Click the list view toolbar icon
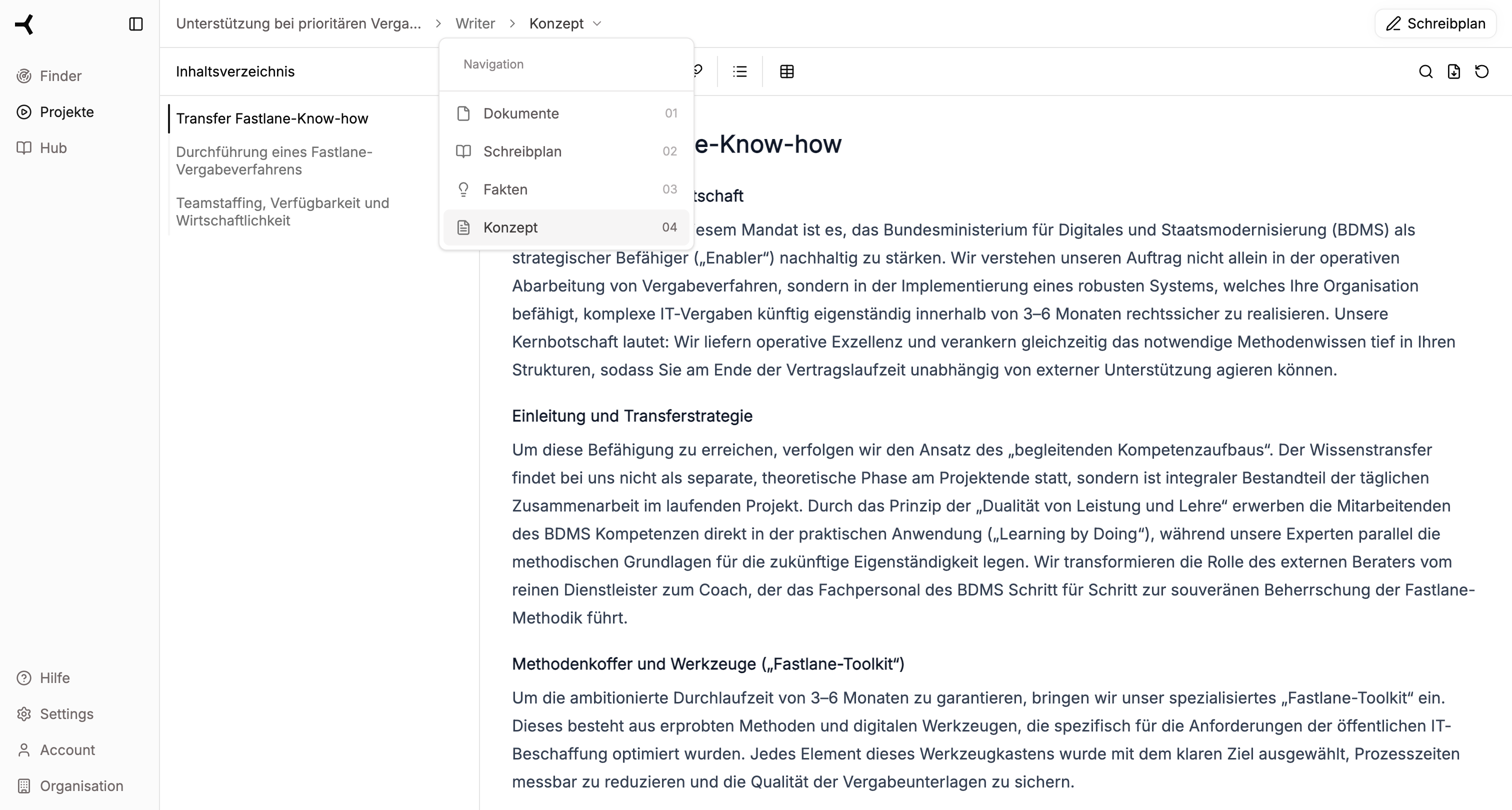The height and width of the screenshot is (810, 1512). pos(739,71)
